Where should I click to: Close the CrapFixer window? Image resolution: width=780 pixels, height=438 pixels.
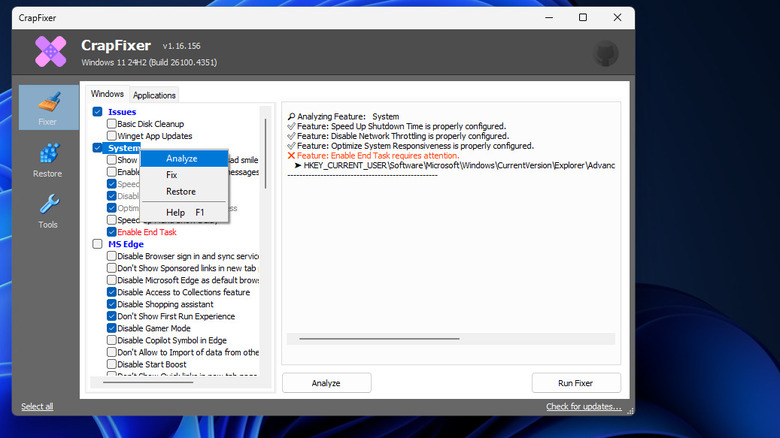[x=617, y=17]
